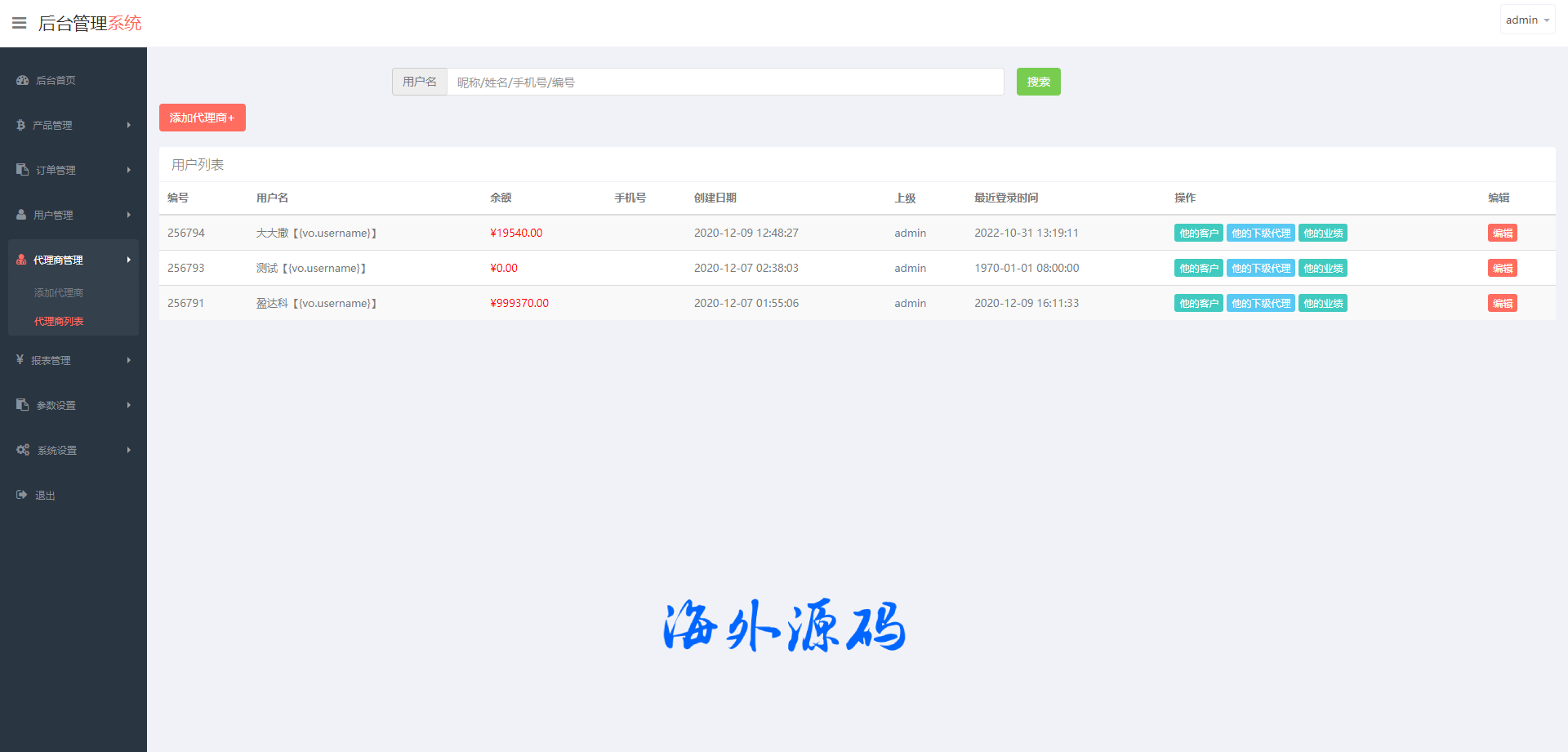The width and height of the screenshot is (1568, 752).
Task: Click the bitcoin icon beside 产品管理
Action: click(x=20, y=125)
